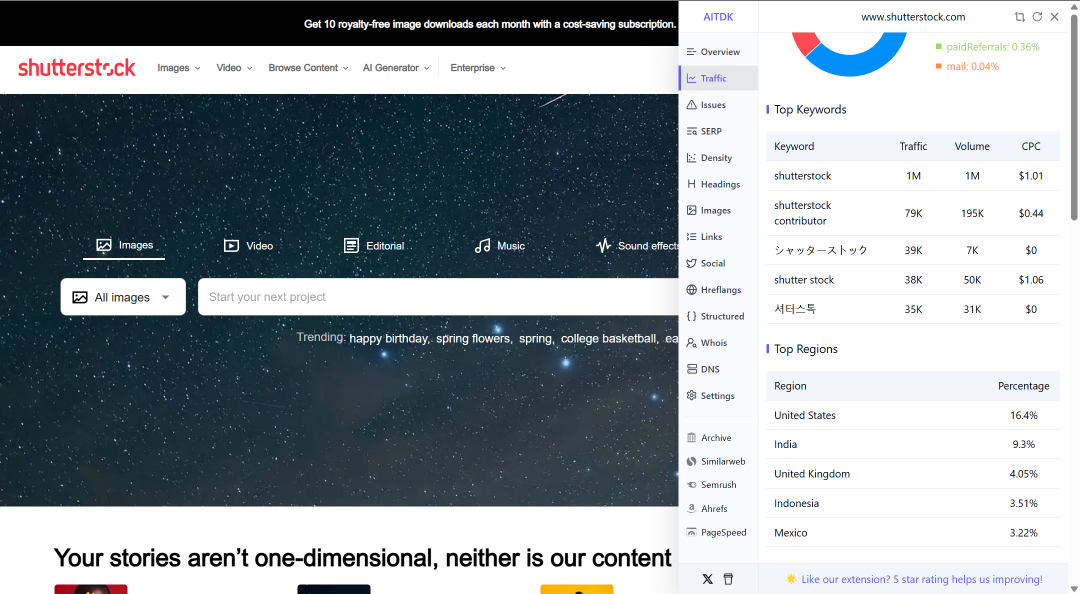Screen dimensions: 1080x594
Task: Refresh the AITDK panel data
Action: [1037, 17]
